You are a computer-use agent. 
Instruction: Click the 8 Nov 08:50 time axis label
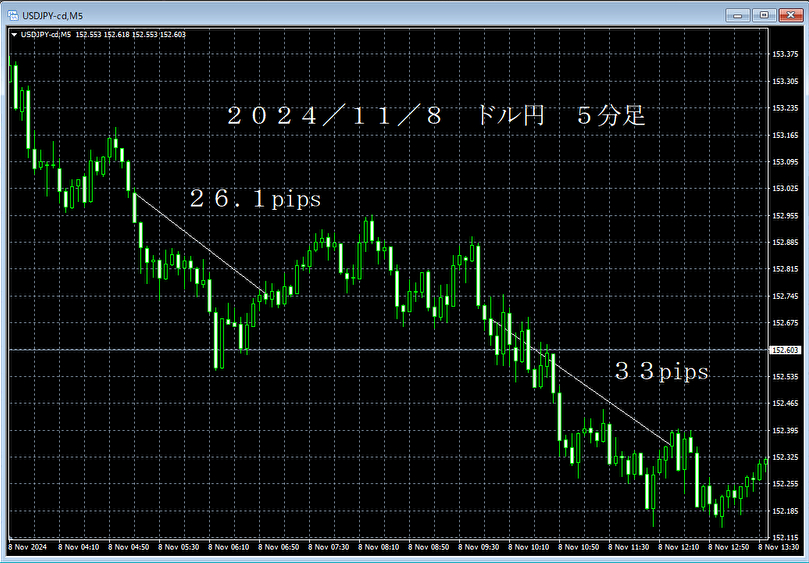click(429, 547)
